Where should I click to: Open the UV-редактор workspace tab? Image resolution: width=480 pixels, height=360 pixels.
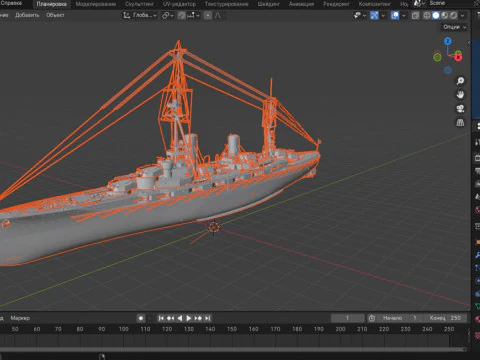179,4
